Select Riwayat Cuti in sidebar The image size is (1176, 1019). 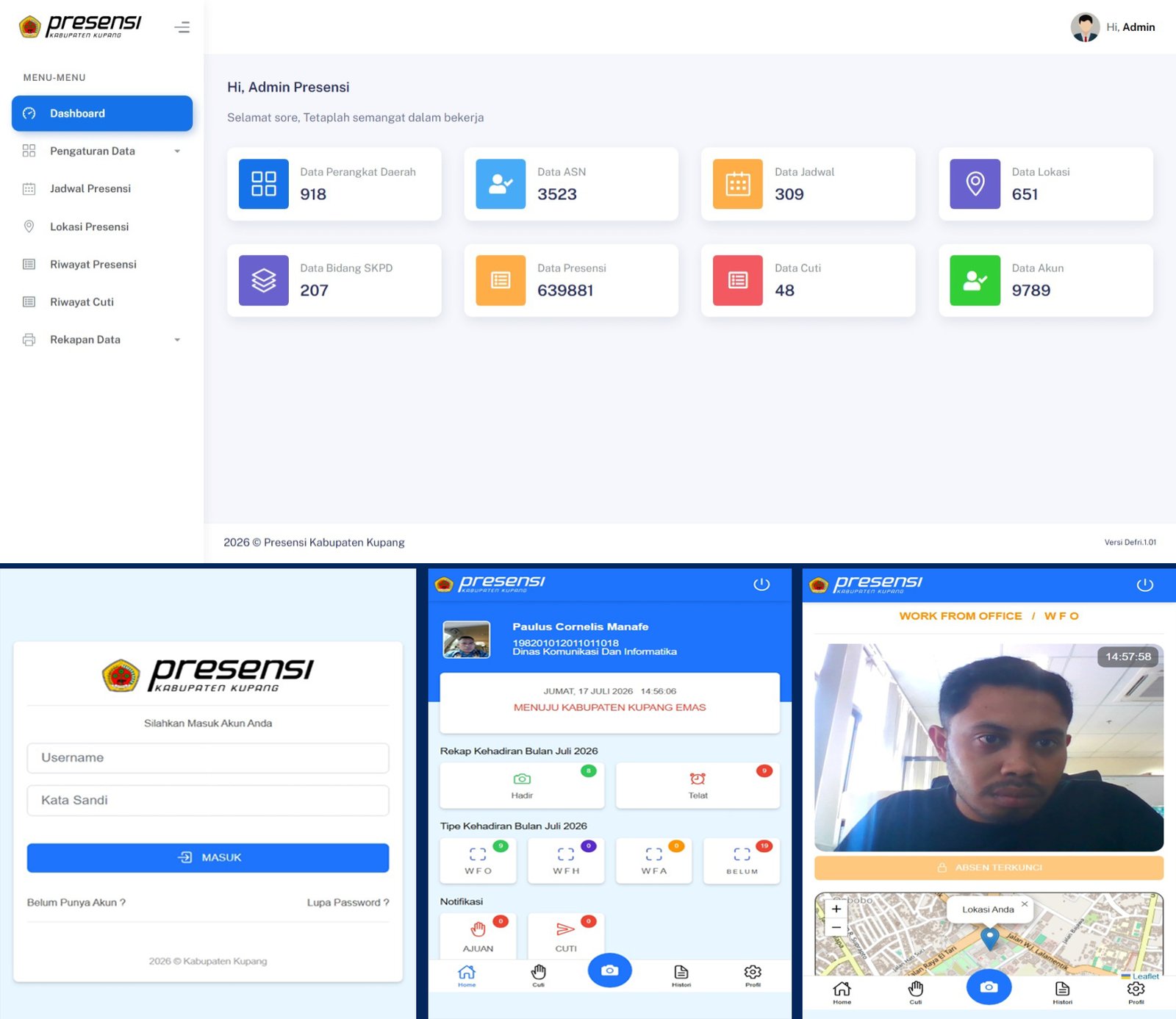(x=82, y=302)
